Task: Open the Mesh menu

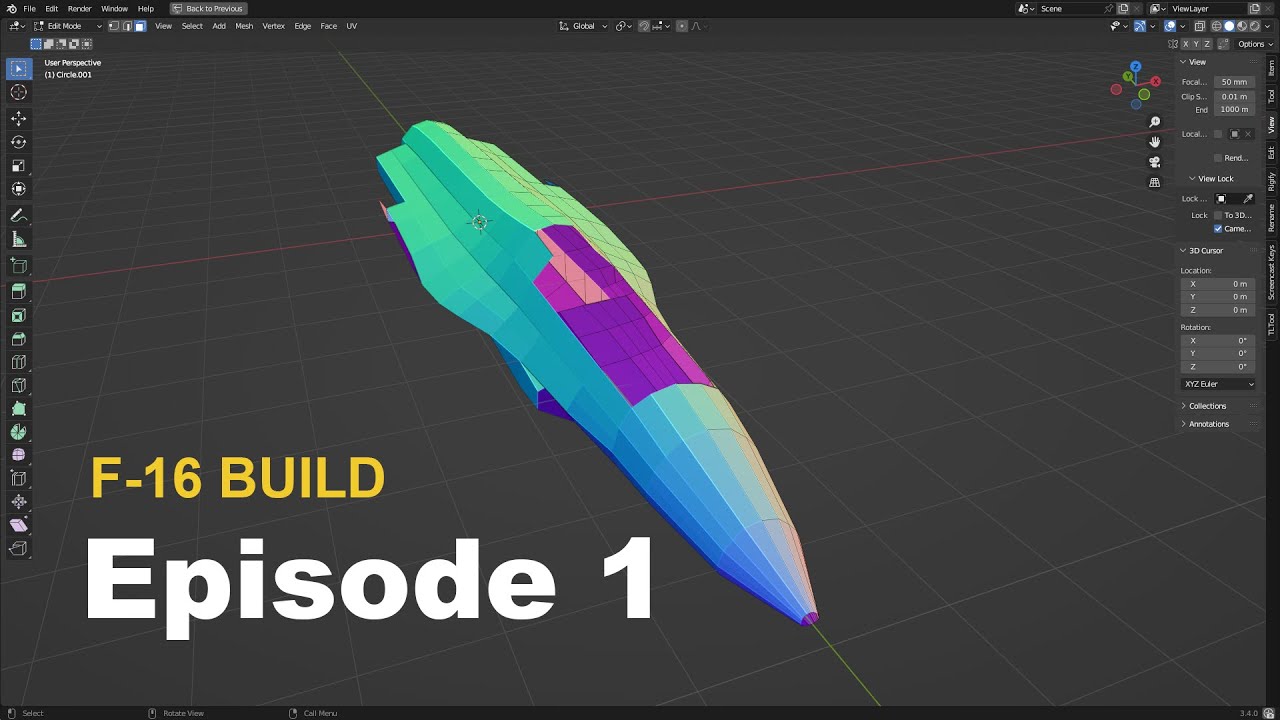Action: click(x=244, y=26)
